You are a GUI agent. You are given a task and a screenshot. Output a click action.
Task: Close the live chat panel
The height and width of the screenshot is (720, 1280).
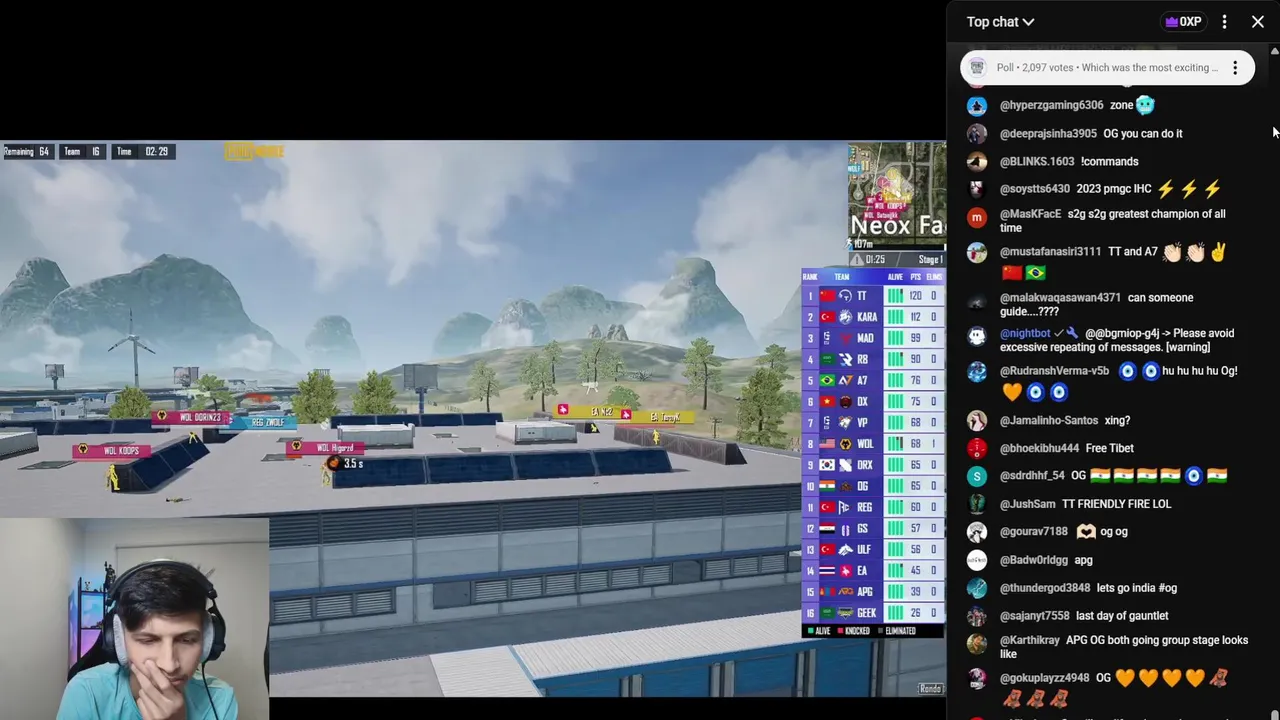click(x=1258, y=22)
